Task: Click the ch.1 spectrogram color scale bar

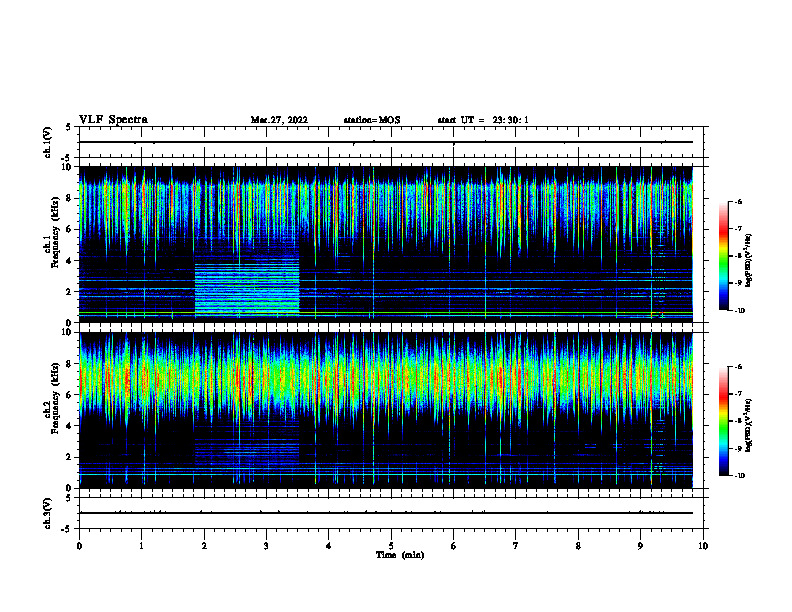Action: [724, 256]
